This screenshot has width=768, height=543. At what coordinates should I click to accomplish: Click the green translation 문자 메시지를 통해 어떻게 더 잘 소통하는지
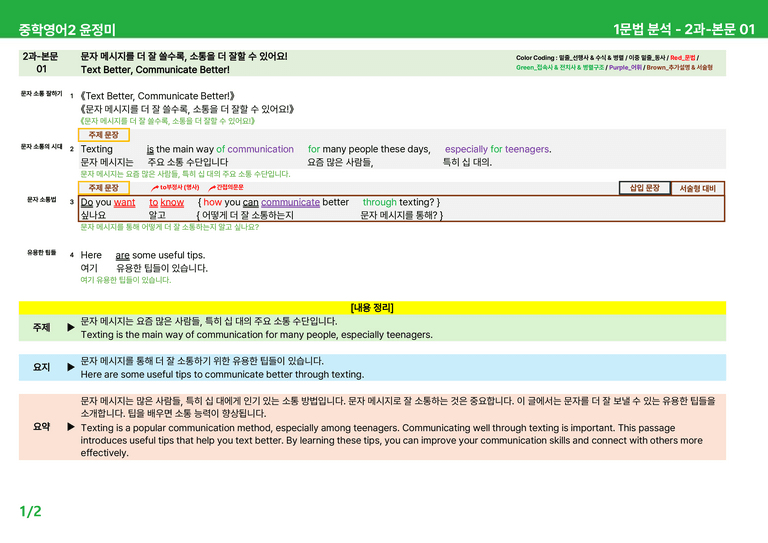[x=169, y=227]
